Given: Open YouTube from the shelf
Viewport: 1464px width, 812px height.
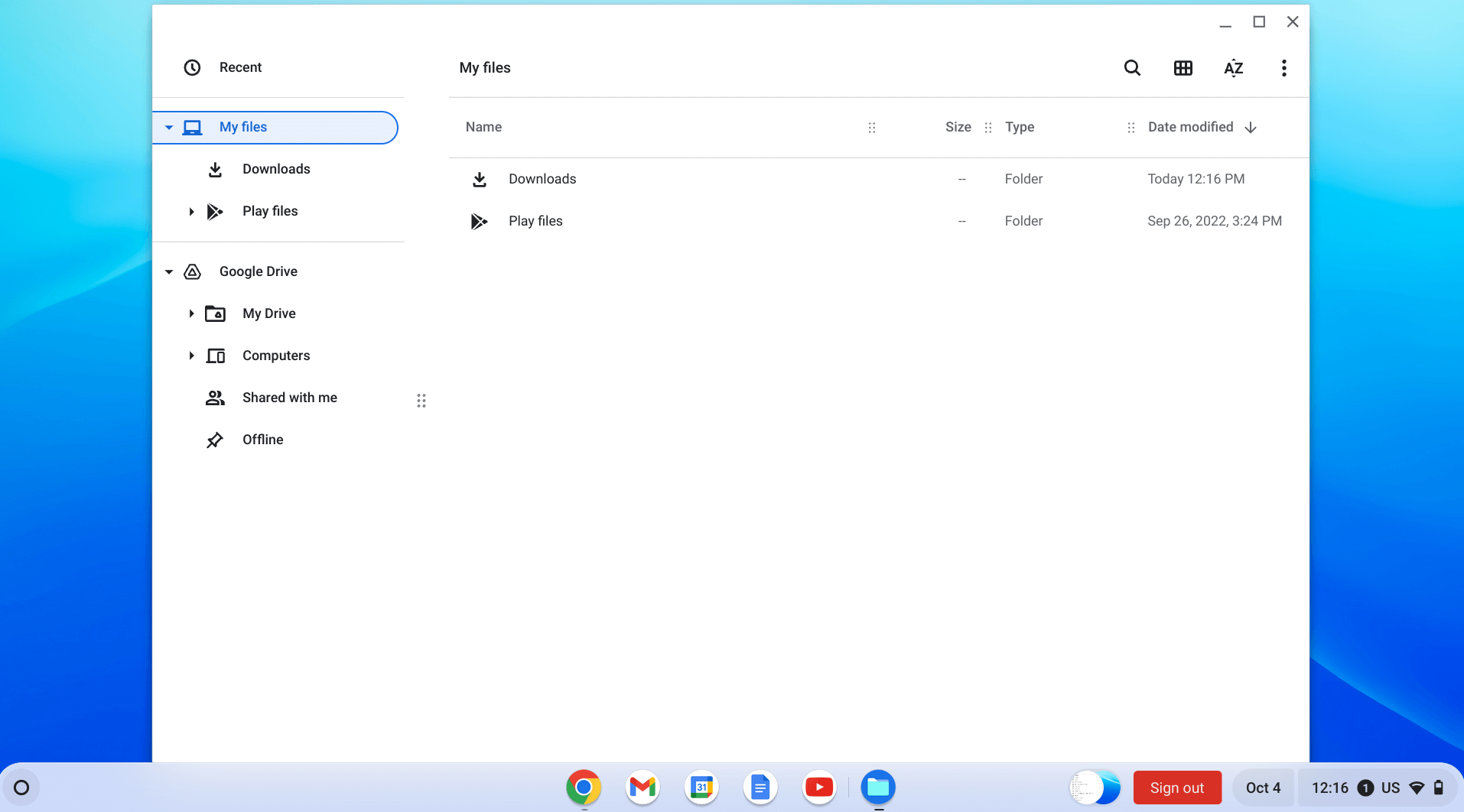Looking at the screenshot, I should point(819,788).
